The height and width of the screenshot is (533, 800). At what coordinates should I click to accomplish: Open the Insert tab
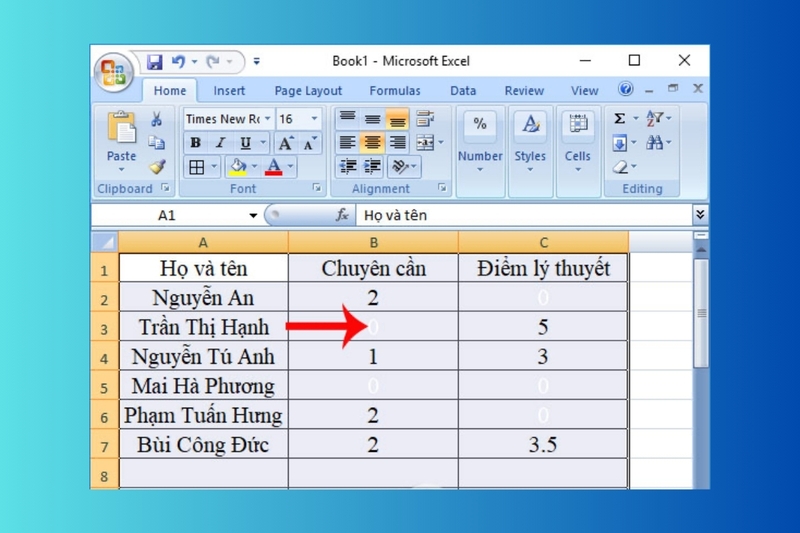pyautogui.click(x=229, y=91)
